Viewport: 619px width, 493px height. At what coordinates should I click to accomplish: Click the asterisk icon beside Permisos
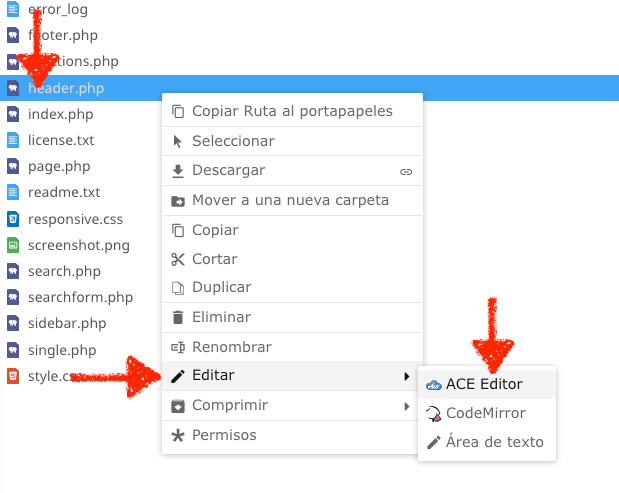click(x=178, y=435)
